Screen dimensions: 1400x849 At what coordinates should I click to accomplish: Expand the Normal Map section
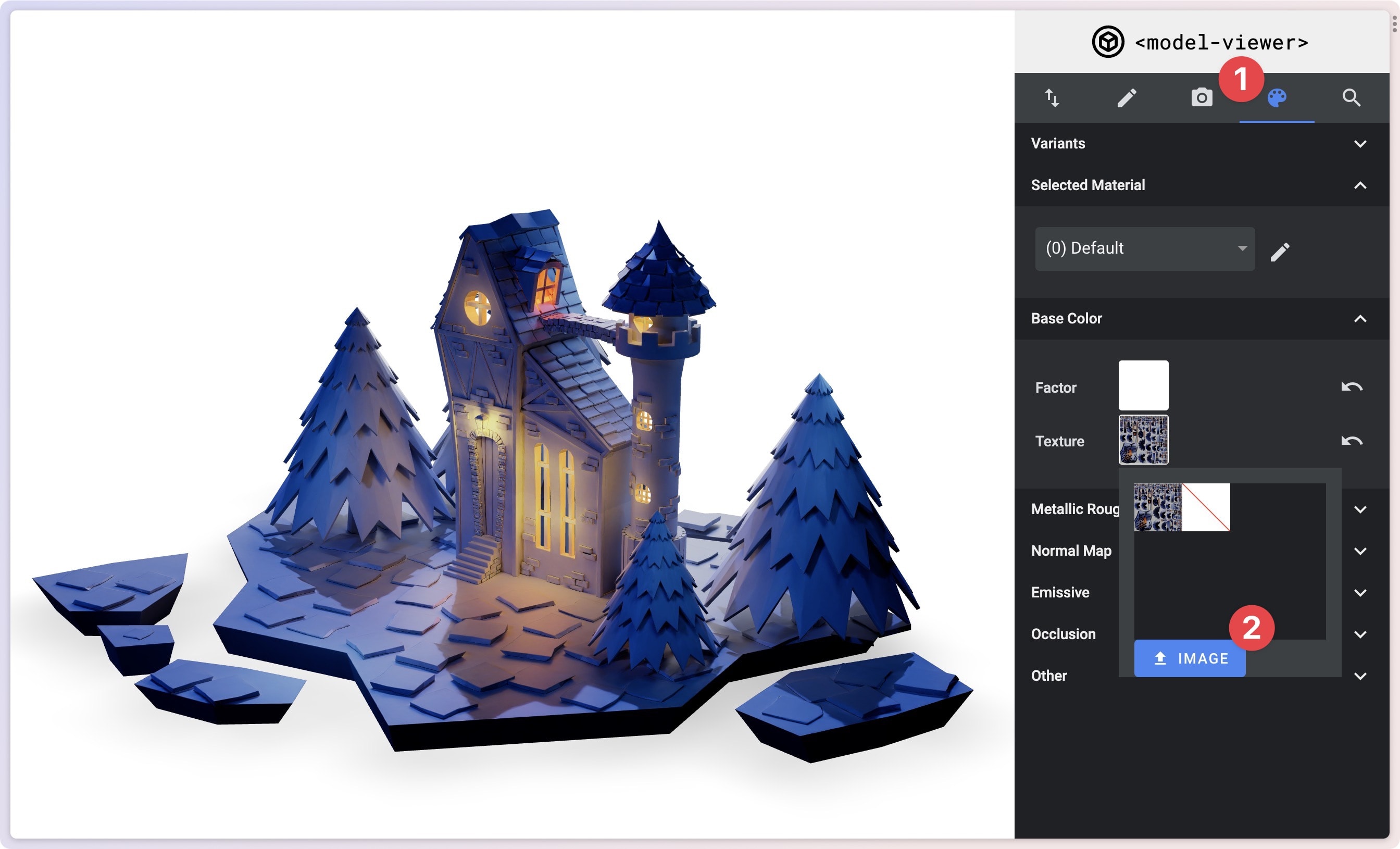(1360, 551)
